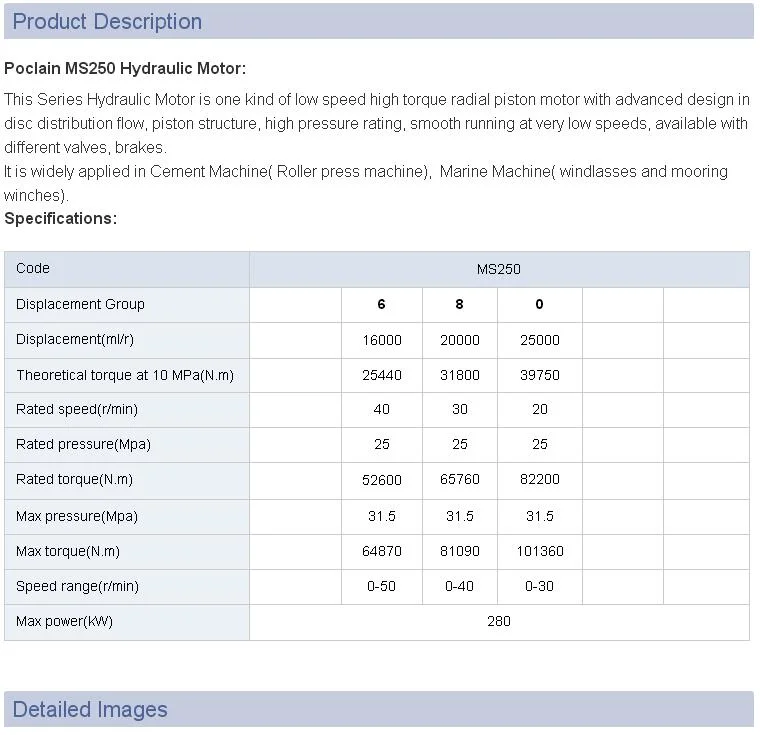Viewport: 760px width, 735px height.
Task: Select the MS250 table header cell
Action: [x=499, y=269]
